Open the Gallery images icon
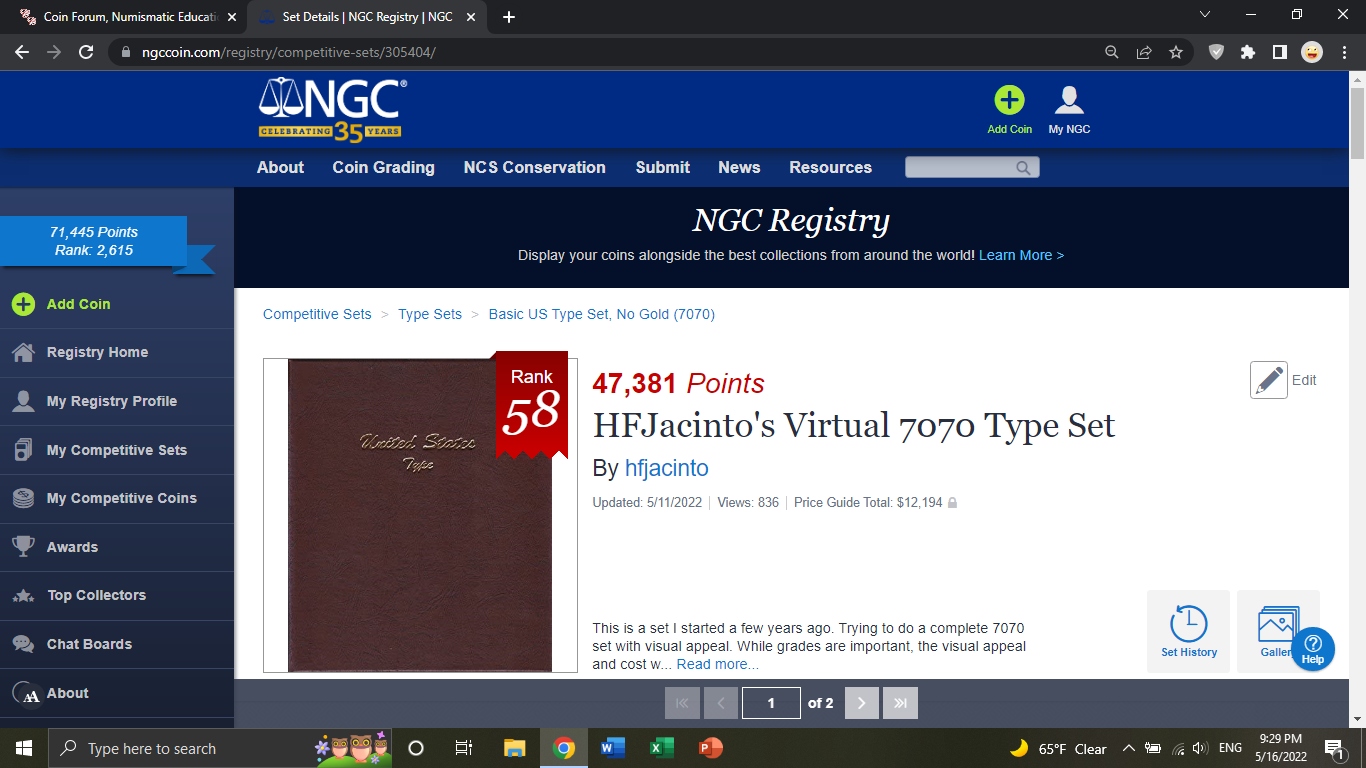1366x768 pixels. tap(1278, 624)
